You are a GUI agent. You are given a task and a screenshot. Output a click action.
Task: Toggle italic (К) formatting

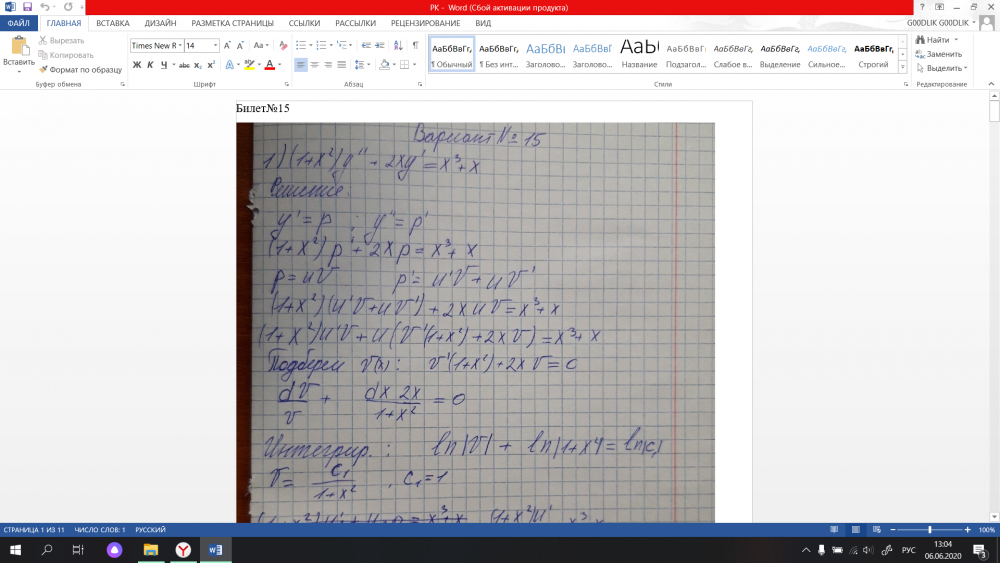[150, 64]
